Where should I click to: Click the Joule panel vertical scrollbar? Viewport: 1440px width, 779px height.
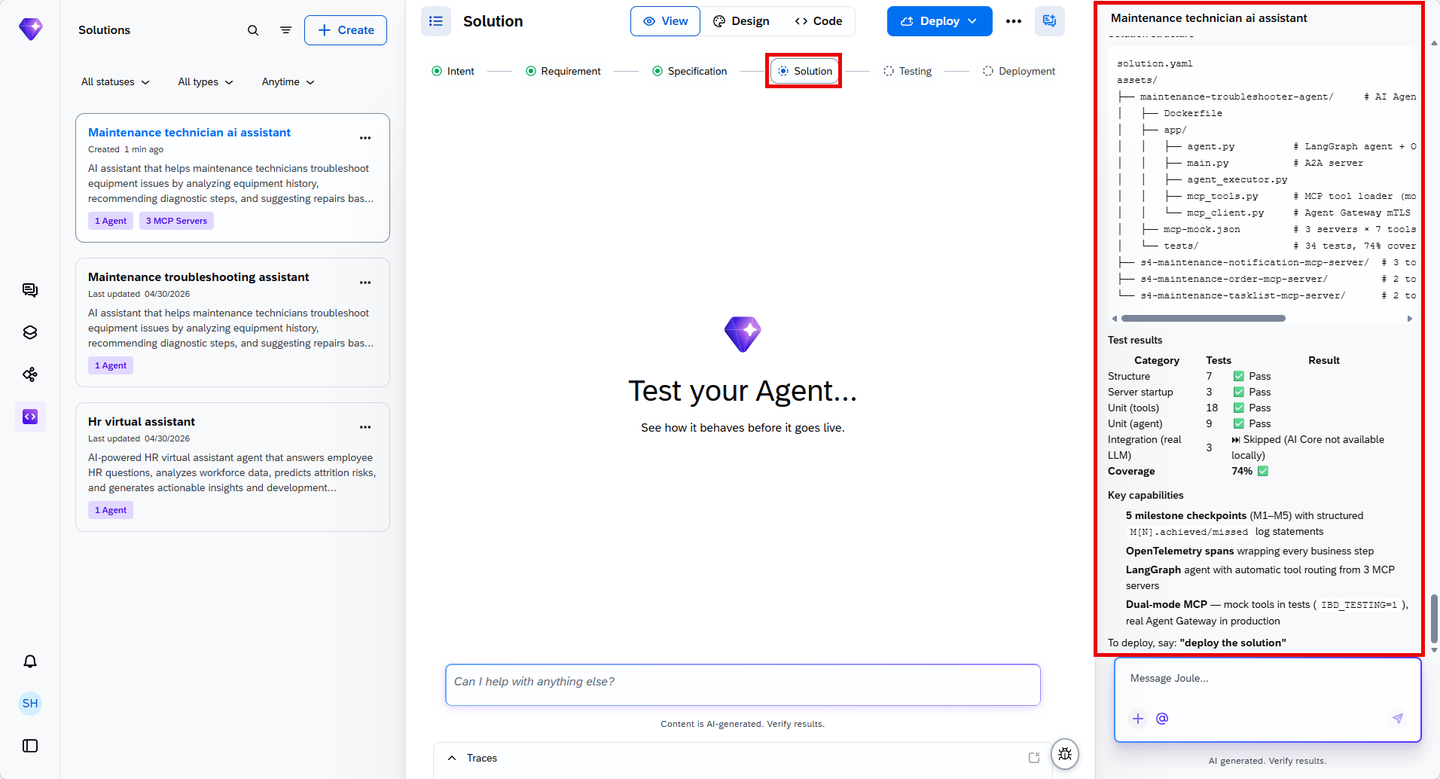[1434, 619]
